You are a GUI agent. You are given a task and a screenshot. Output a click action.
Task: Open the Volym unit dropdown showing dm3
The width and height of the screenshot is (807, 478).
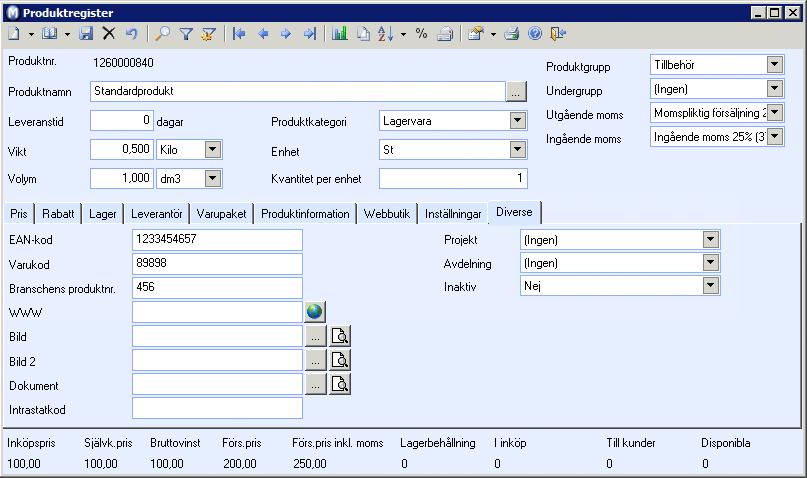click(213, 179)
